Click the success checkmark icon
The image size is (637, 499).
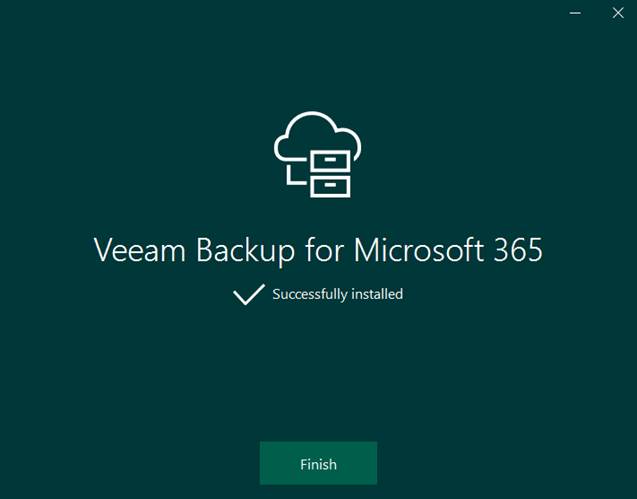pyautogui.click(x=249, y=294)
